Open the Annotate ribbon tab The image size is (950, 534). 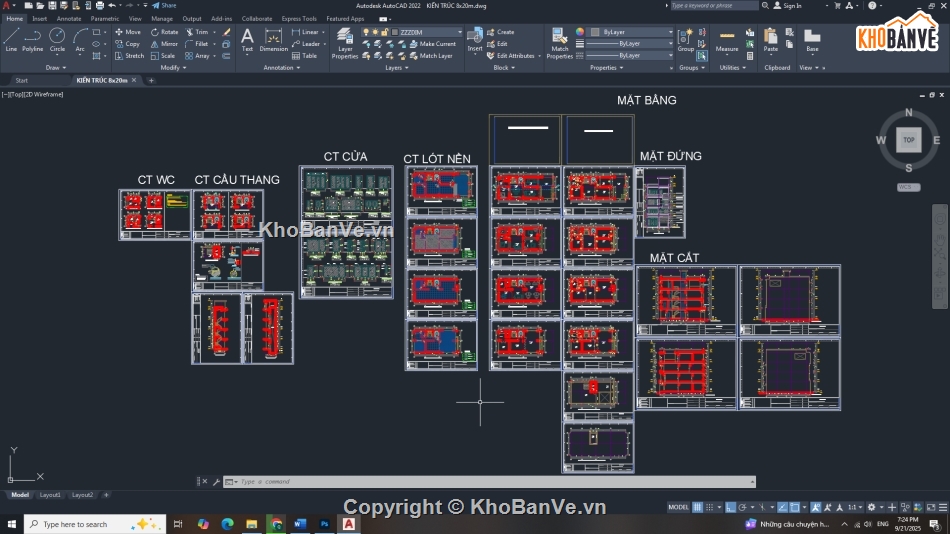(x=69, y=18)
